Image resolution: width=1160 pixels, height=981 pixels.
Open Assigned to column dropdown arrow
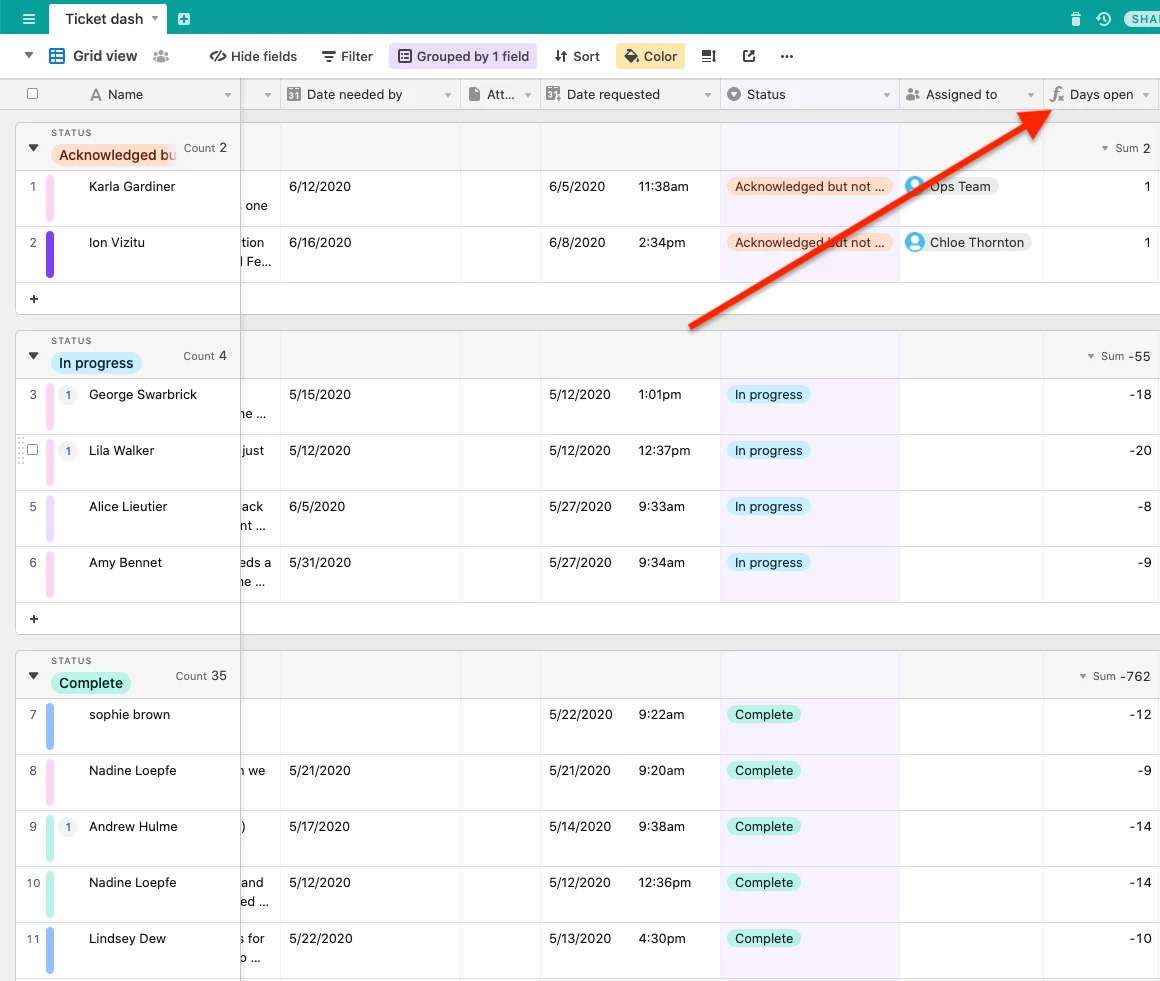click(x=1031, y=95)
